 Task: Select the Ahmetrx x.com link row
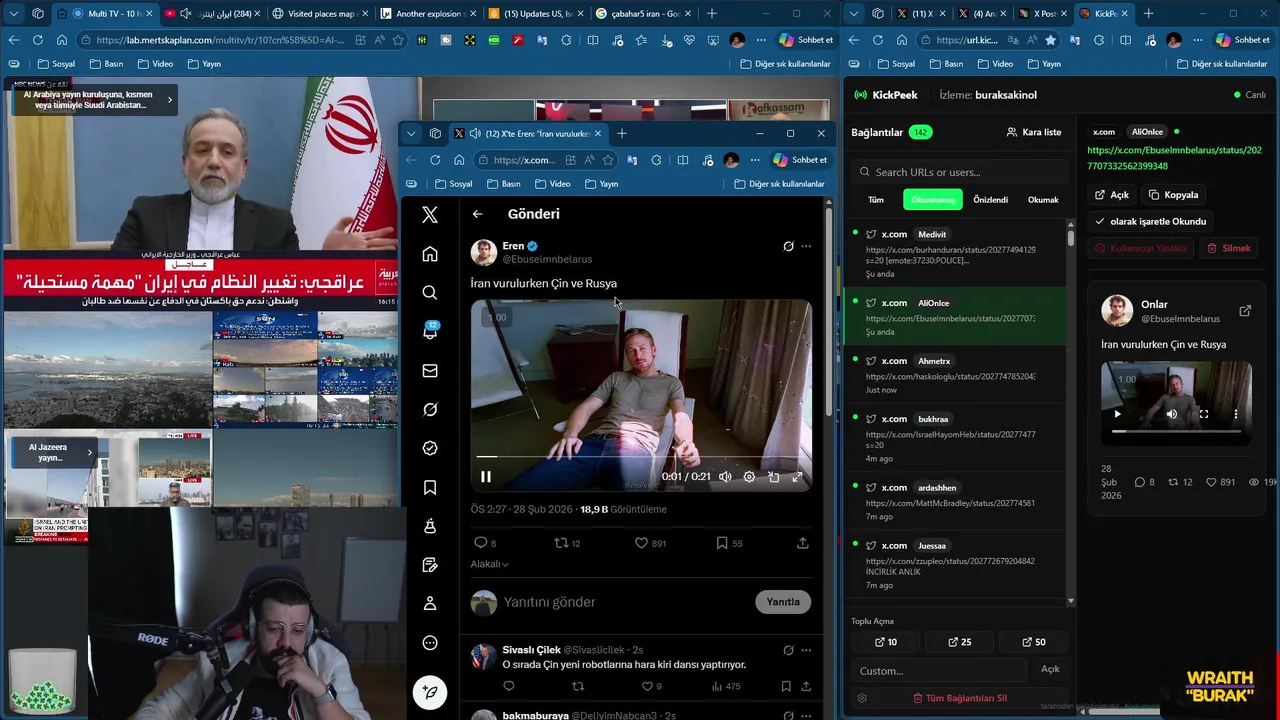tap(956, 375)
